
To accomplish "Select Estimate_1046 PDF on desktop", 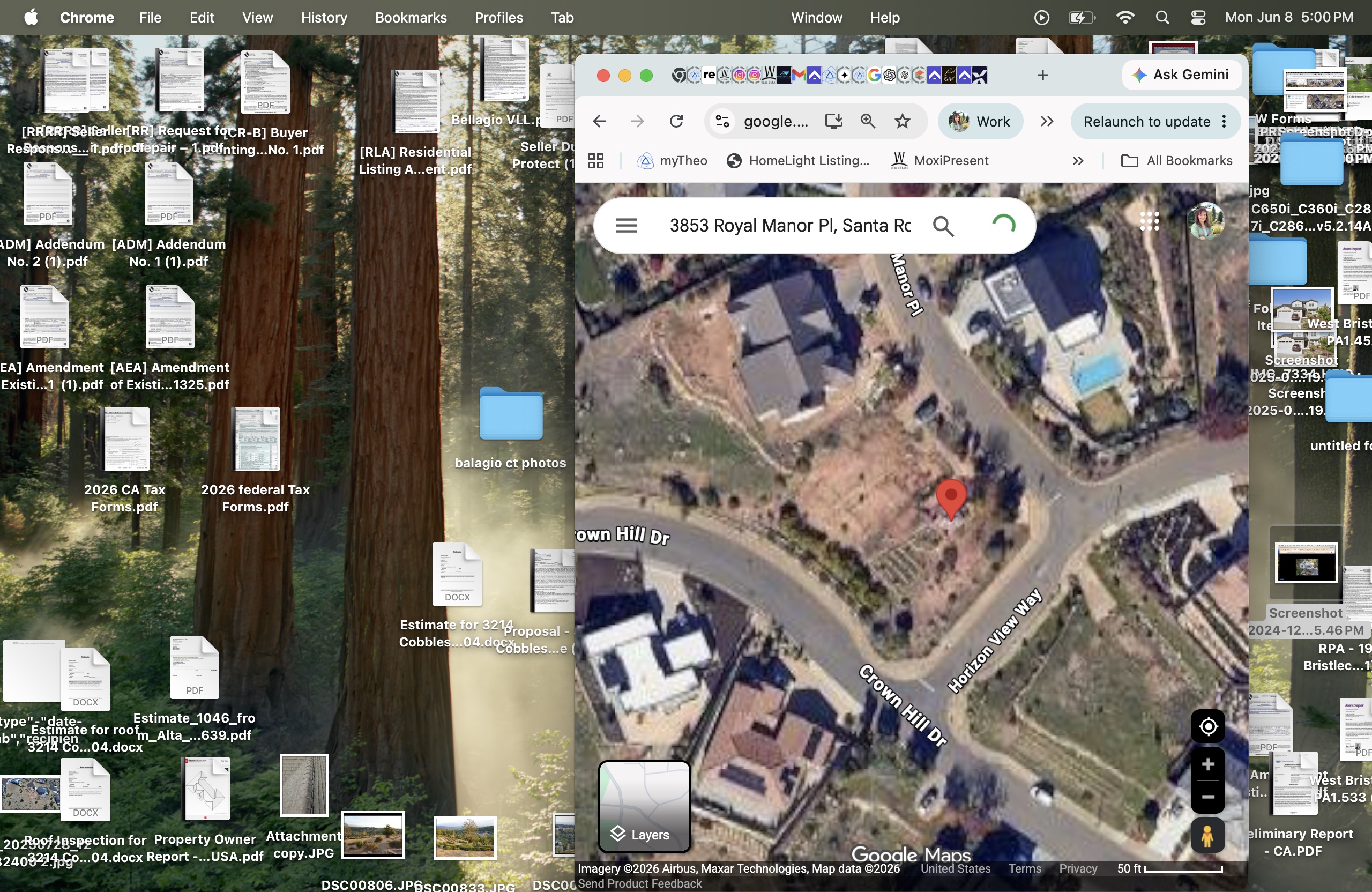I will pos(194,689).
